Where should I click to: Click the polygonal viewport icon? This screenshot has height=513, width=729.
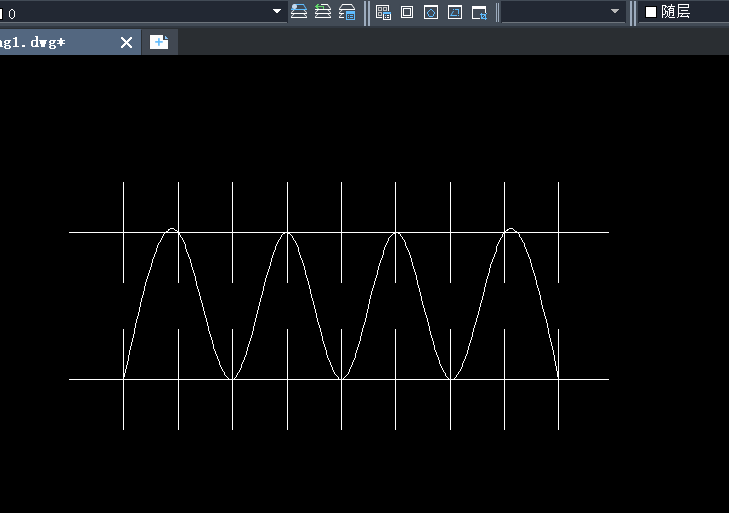coord(431,12)
